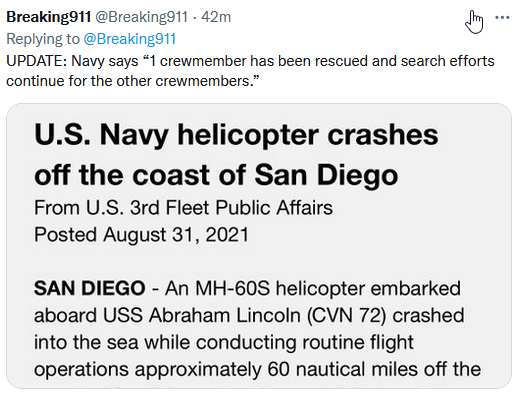Open the three-dot More options menu
This screenshot has height=394, width=519.
(502, 17)
